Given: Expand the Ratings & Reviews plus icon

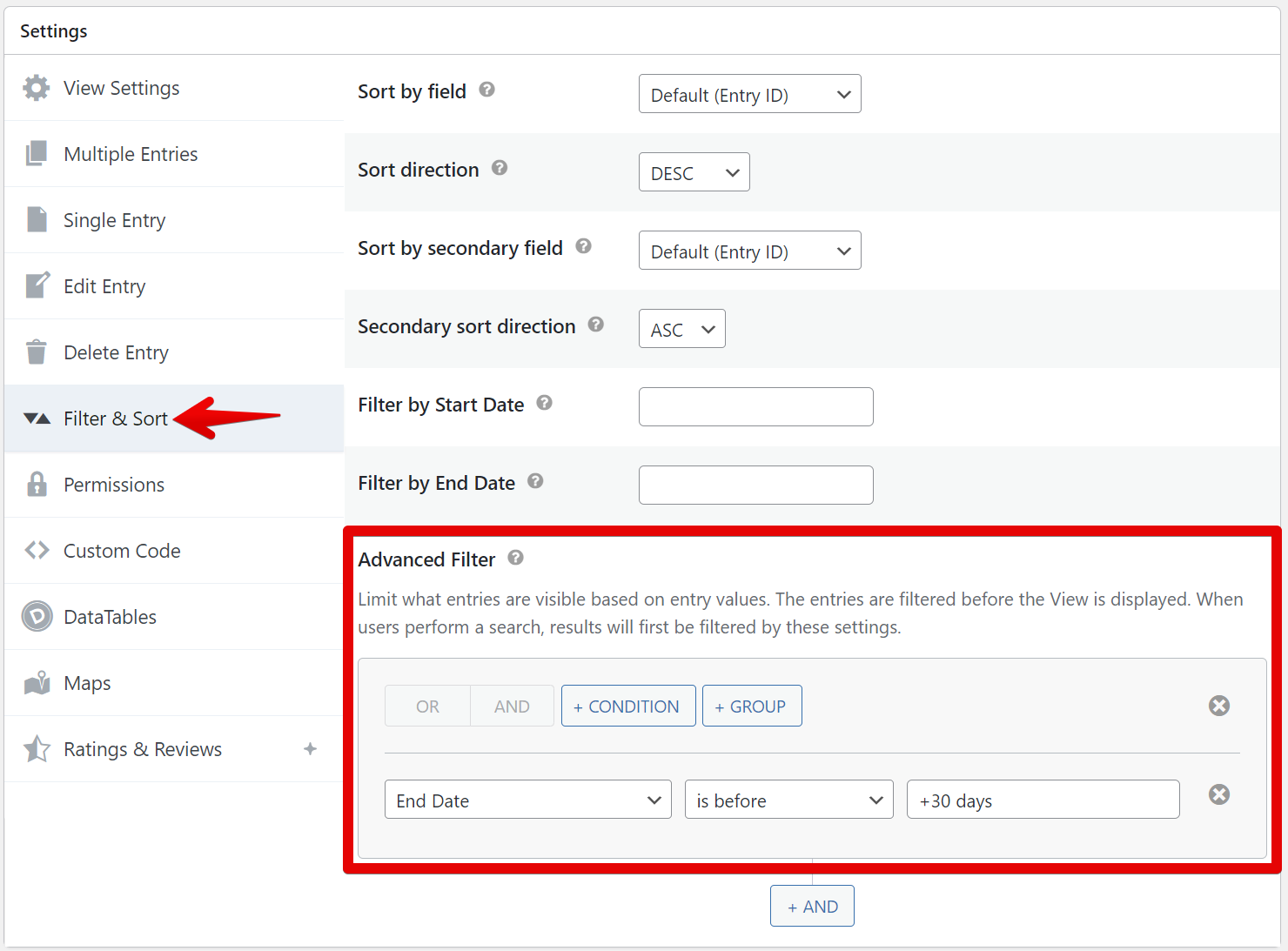Looking at the screenshot, I should [x=310, y=749].
